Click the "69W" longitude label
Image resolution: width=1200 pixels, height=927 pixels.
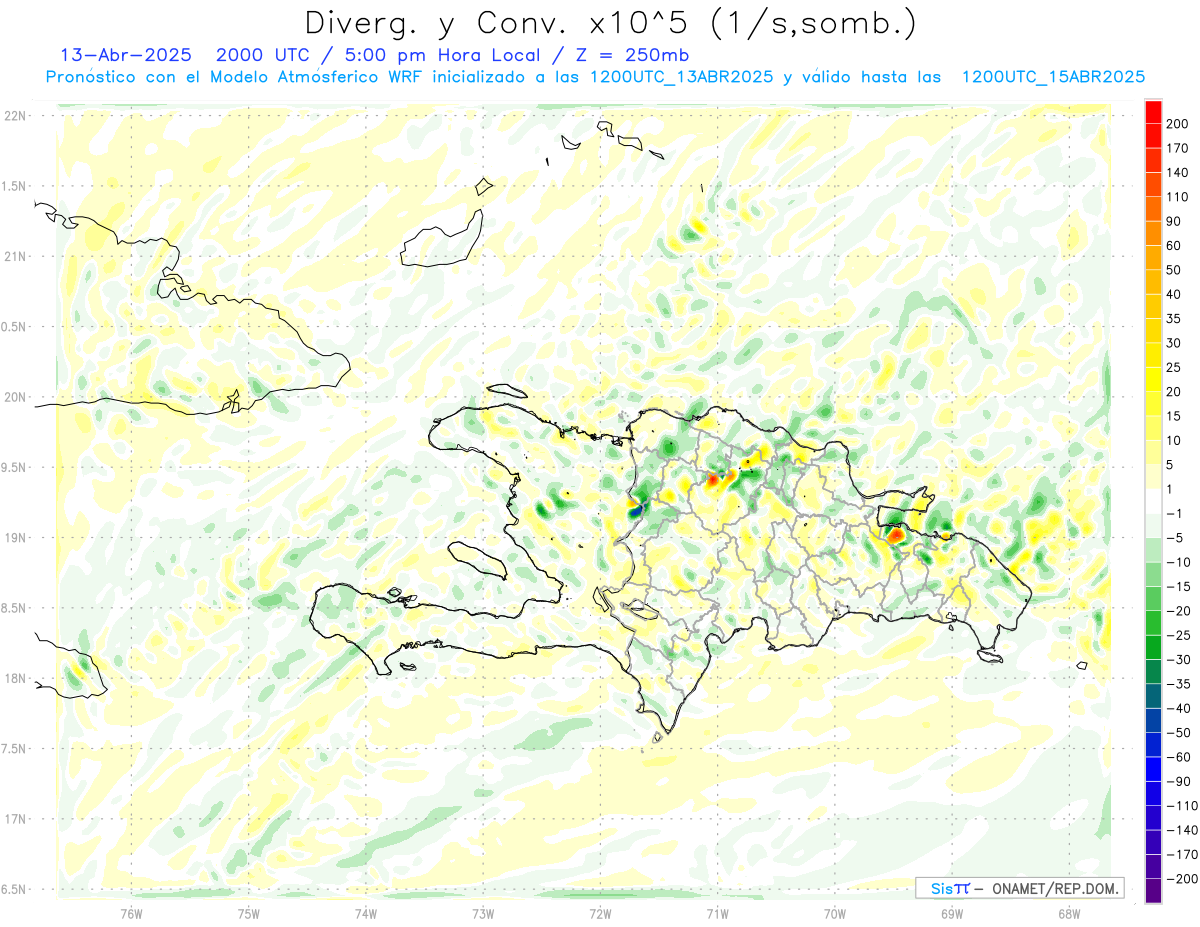(952, 912)
